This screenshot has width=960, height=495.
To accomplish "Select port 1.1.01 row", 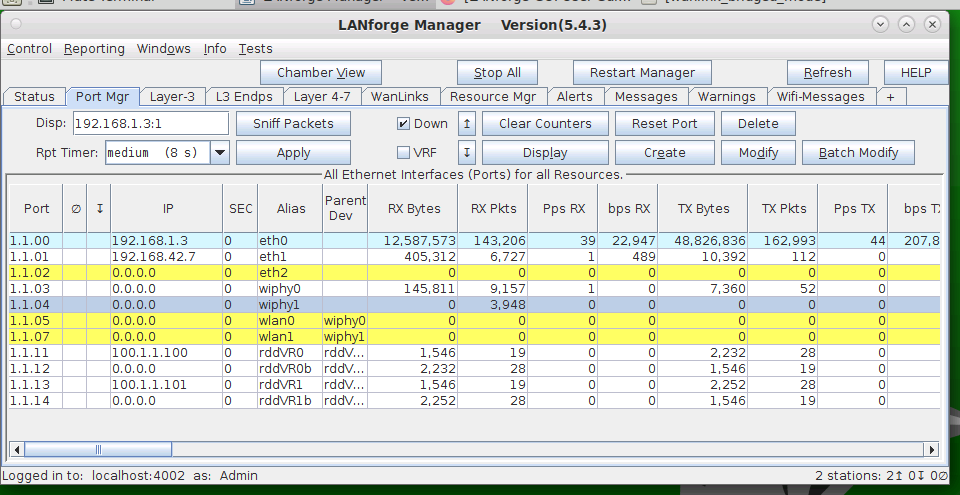I will (475, 257).
